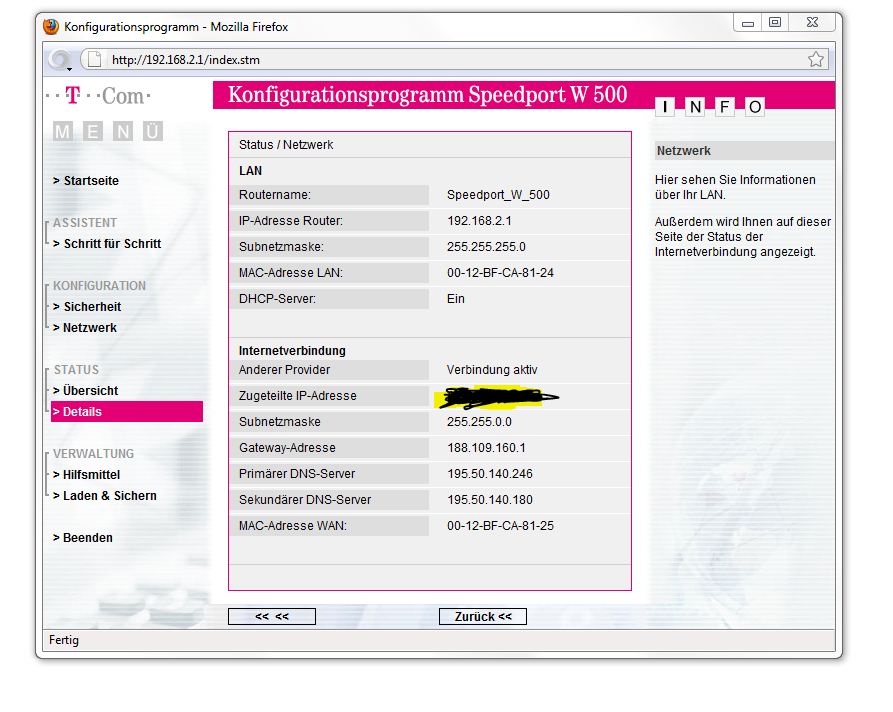The image size is (893, 712).
Task: Select Übersicht under Status
Action: pos(86,391)
